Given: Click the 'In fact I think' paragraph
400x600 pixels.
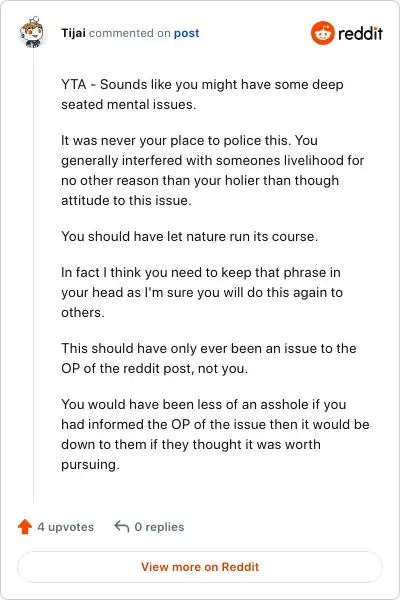Looking at the screenshot, I should [202, 292].
